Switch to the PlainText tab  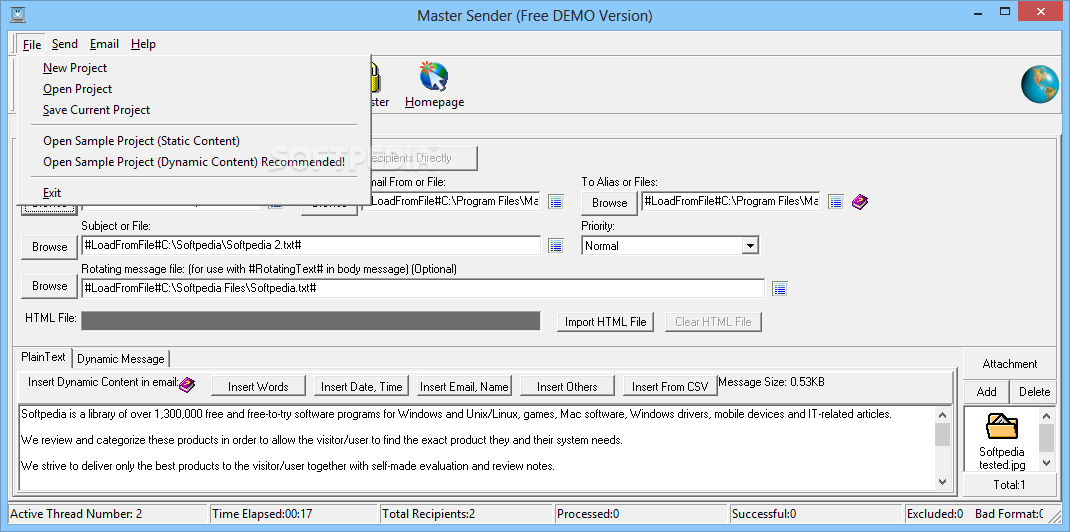(x=43, y=357)
